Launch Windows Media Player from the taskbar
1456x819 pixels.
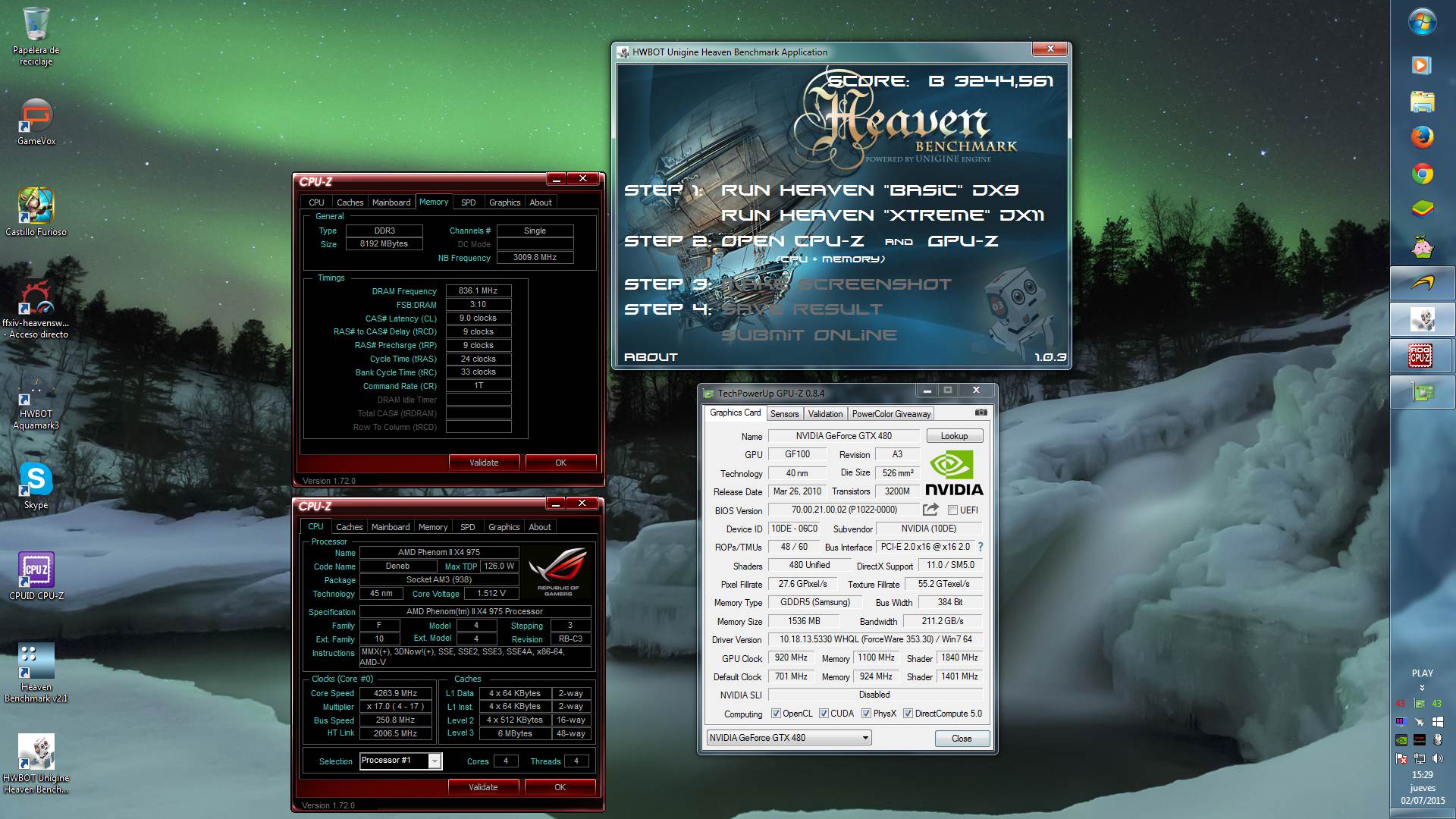1422,65
